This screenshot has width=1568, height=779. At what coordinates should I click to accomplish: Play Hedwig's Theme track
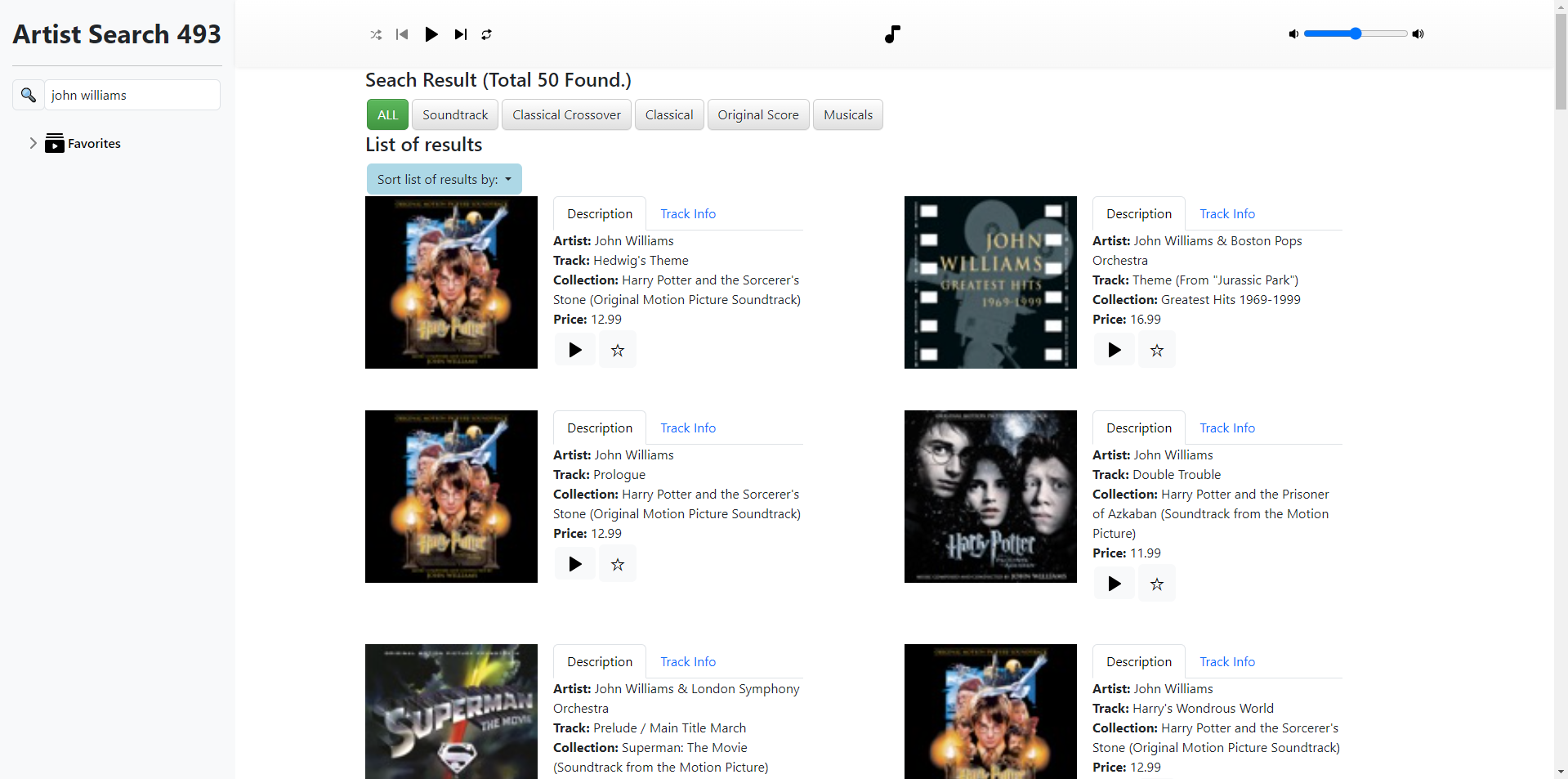575,350
